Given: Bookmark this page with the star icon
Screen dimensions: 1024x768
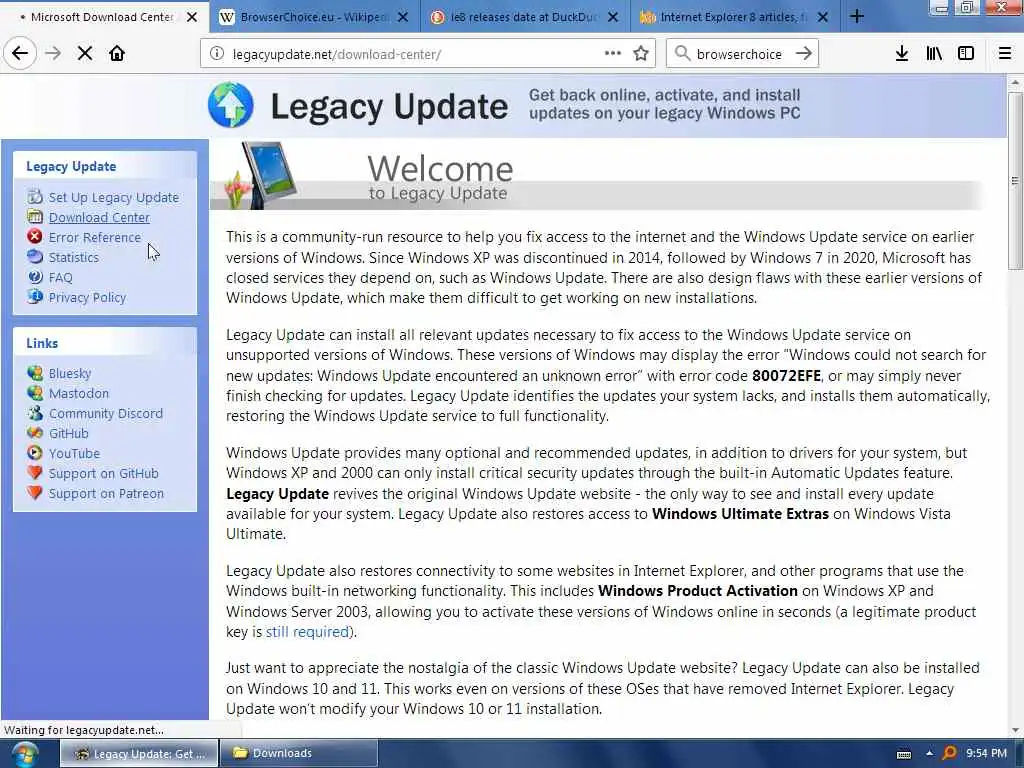Looking at the screenshot, I should click(641, 54).
